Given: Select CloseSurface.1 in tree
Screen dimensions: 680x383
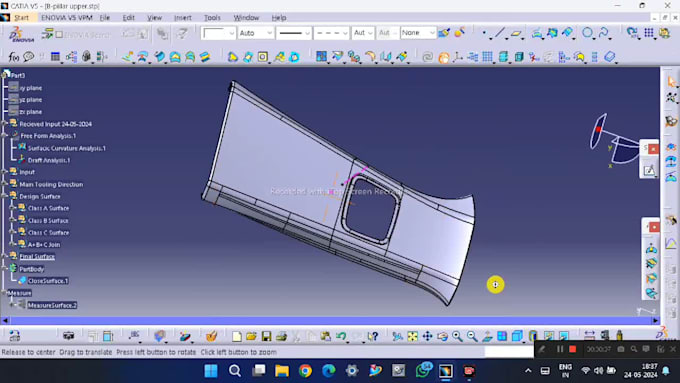Looking at the screenshot, I should (x=48, y=281).
